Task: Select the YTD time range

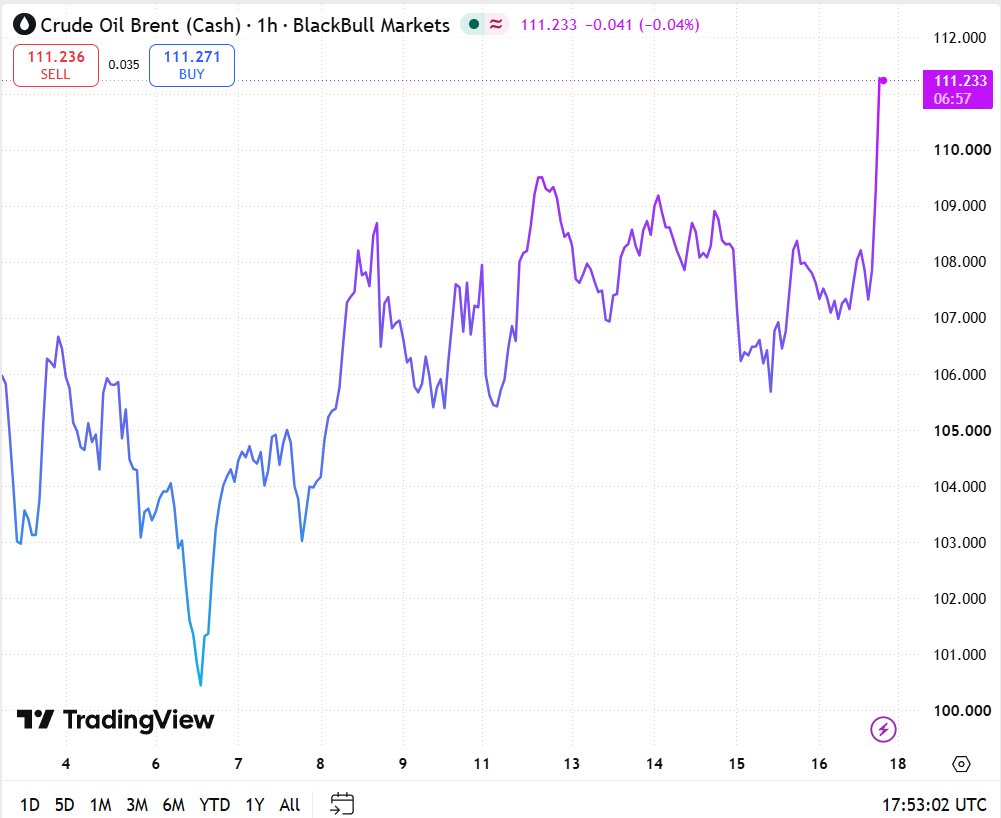Action: point(214,805)
